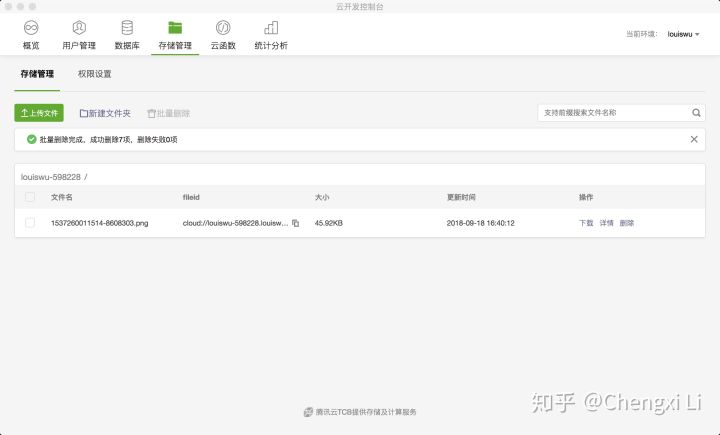Click the 更新时间 column header
The width and height of the screenshot is (720, 435).
[x=461, y=197]
